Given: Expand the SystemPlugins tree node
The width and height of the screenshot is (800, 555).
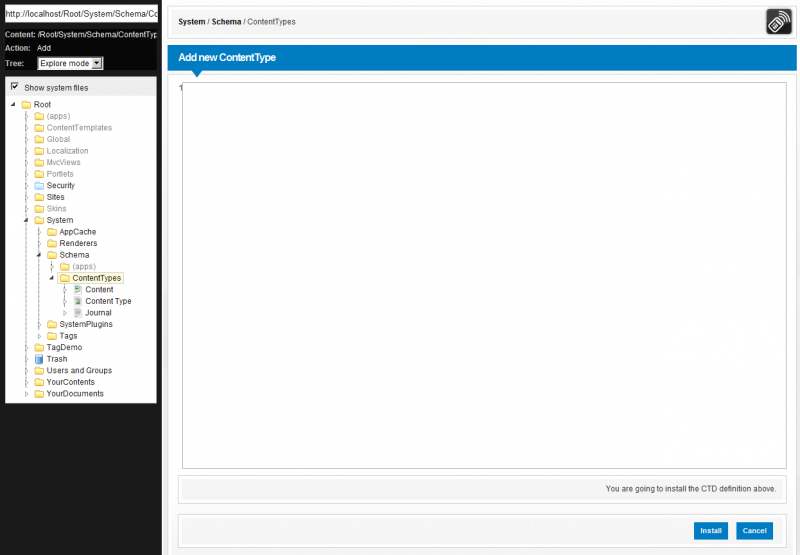Looking at the screenshot, I should coord(39,324).
